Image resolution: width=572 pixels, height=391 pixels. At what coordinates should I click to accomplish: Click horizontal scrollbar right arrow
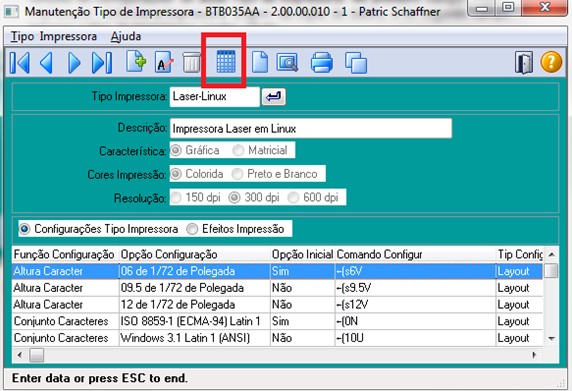coord(534,355)
